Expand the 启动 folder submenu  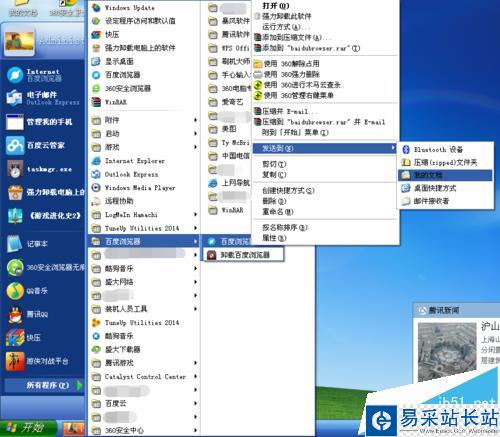pyautogui.click(x=144, y=134)
